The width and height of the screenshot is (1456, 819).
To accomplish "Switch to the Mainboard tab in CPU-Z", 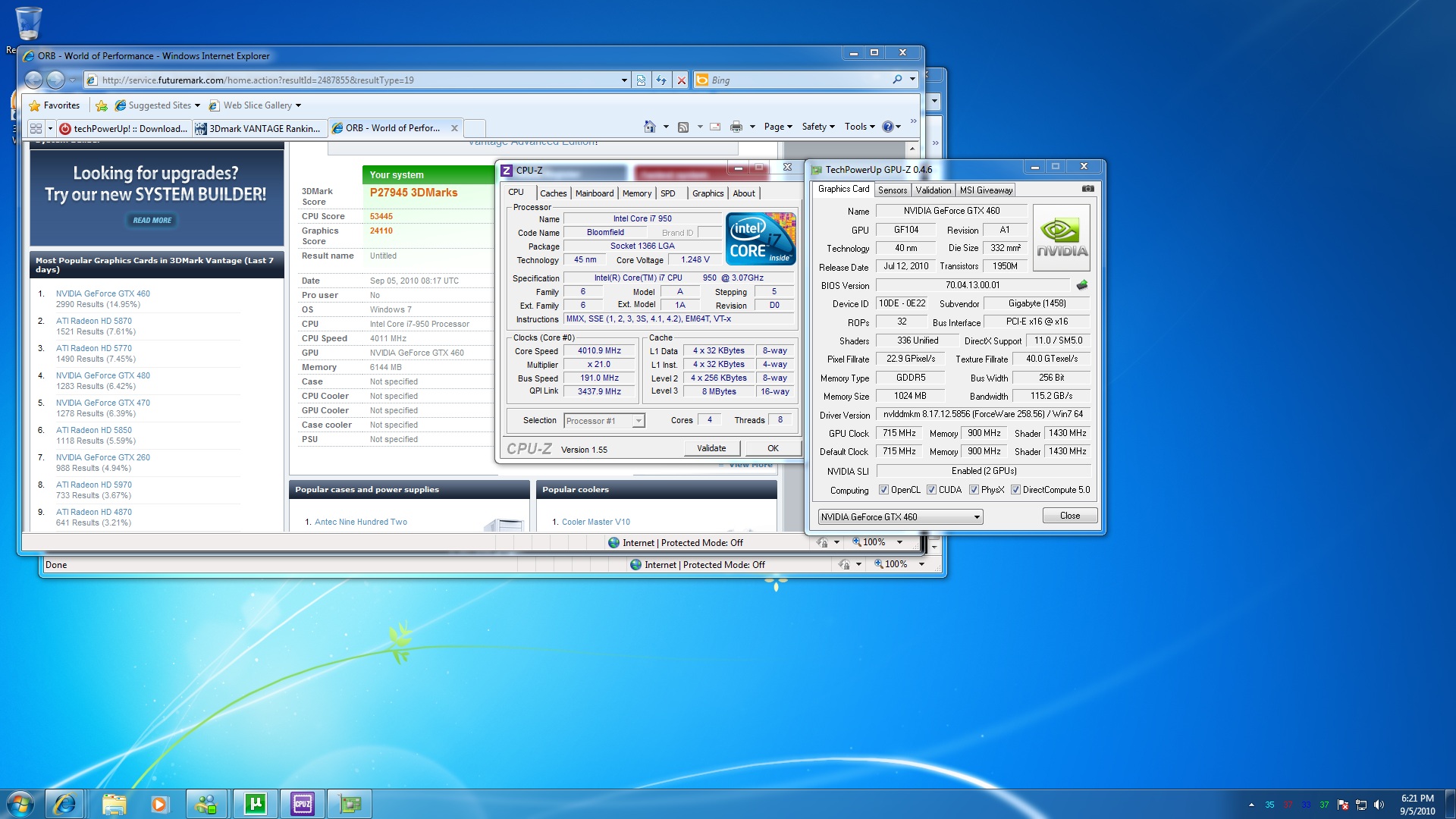I will [x=594, y=193].
